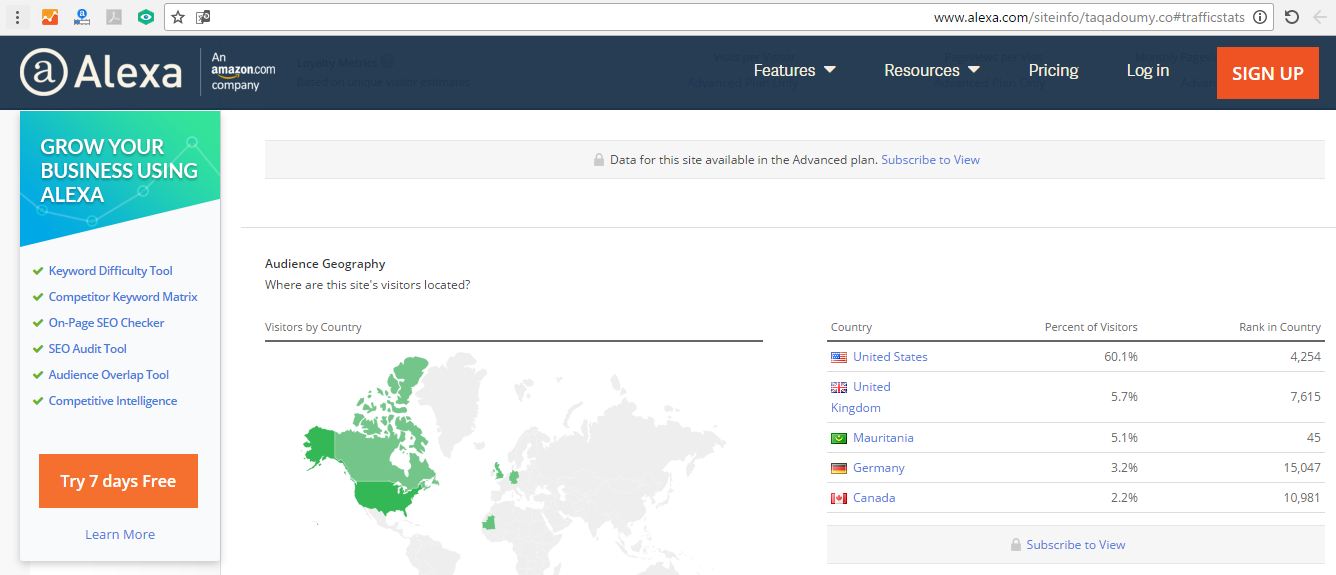Expand the Resources dropdown menu
This screenshot has width=1336, height=575.
932,70
